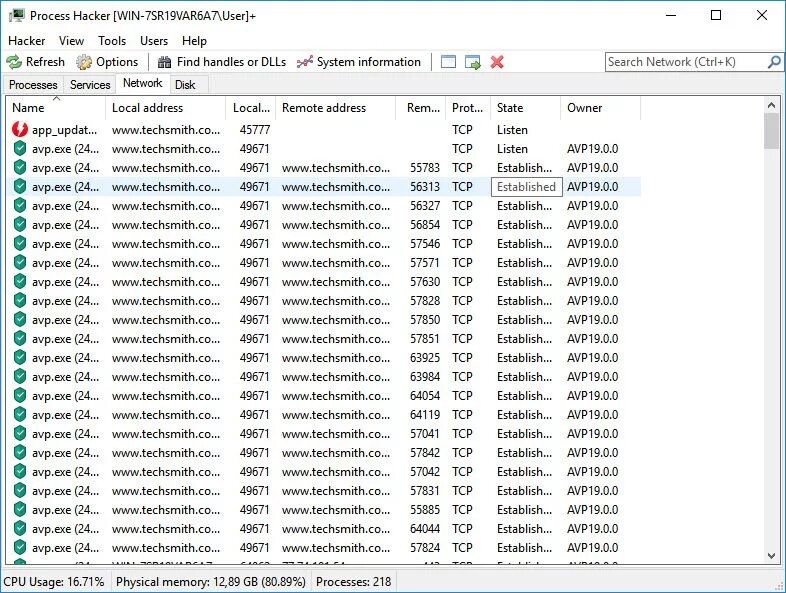Select remote port 57828 cell
Image resolution: width=786 pixels, height=593 pixels.
click(425, 301)
